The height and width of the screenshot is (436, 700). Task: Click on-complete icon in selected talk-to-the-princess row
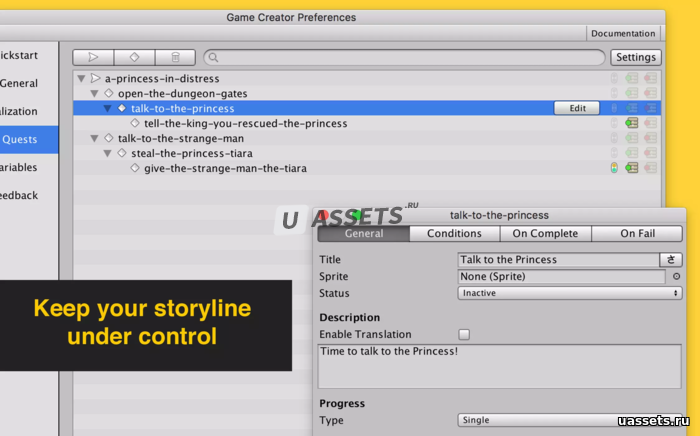tap(632, 108)
